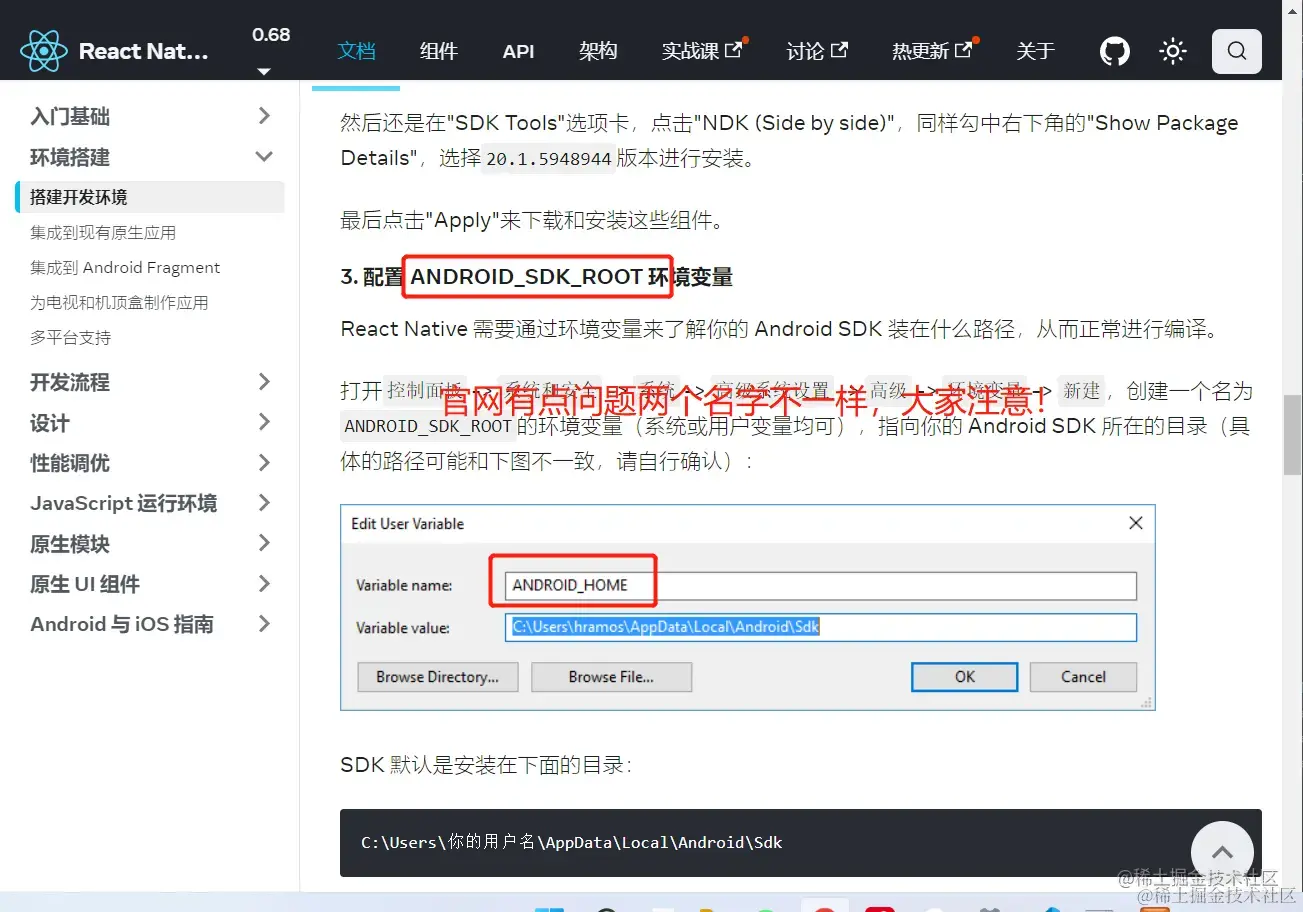Collapse the chevron beside 环境搭建
This screenshot has width=1303, height=912.
pos(264,157)
